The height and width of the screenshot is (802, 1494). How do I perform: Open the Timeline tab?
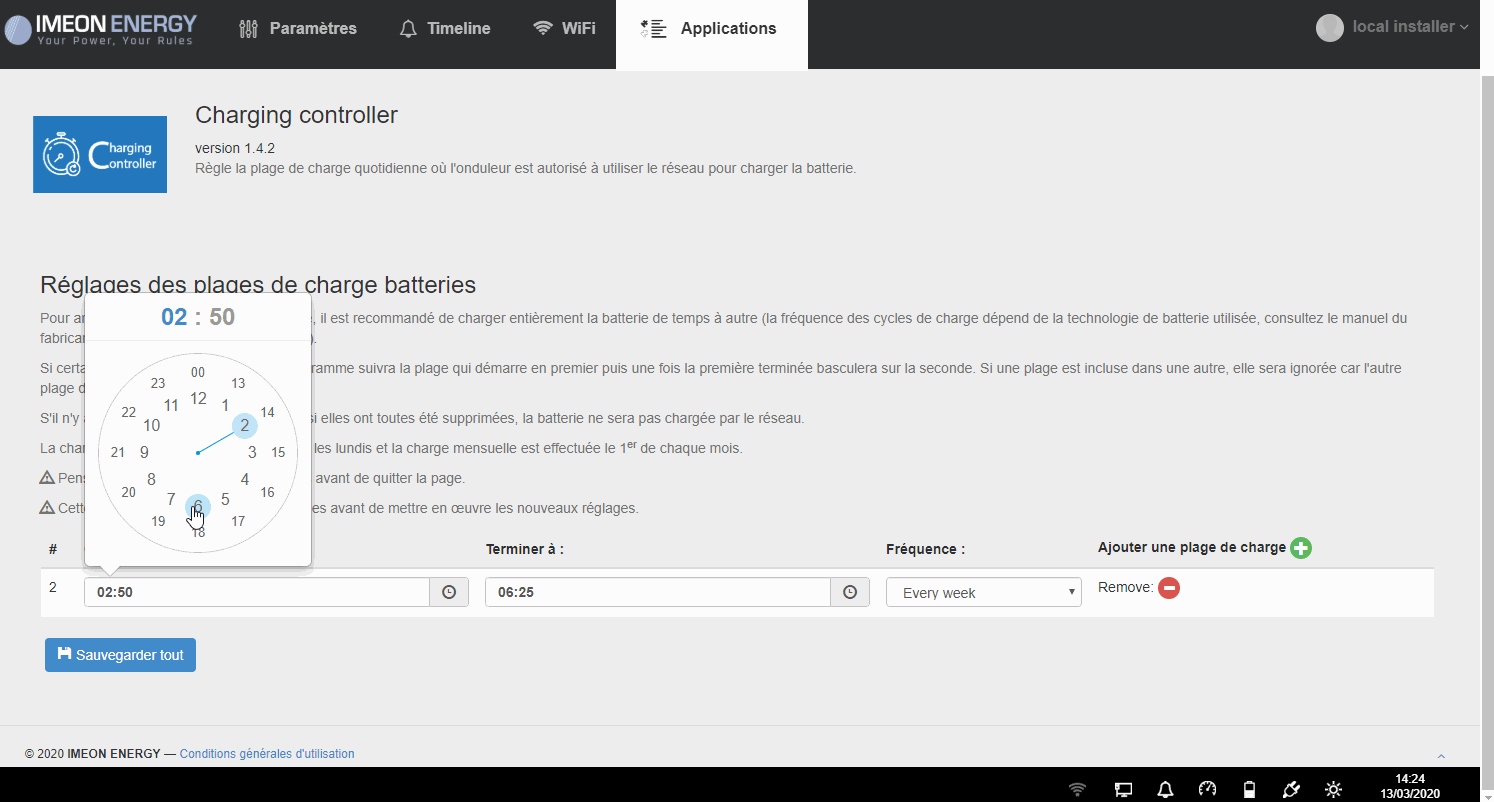(445, 29)
